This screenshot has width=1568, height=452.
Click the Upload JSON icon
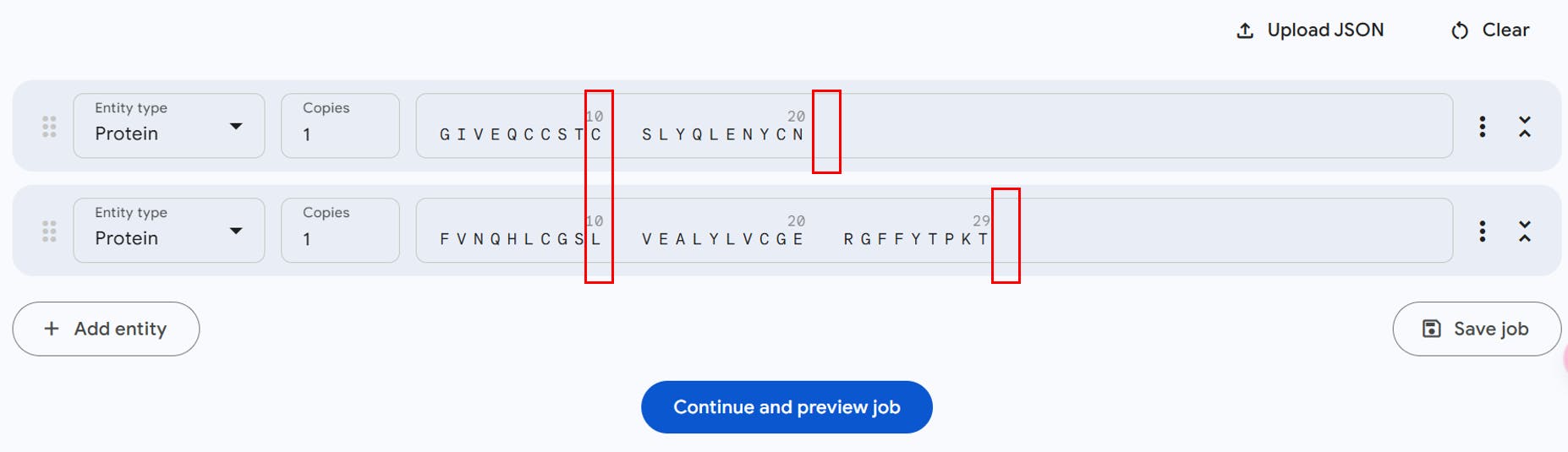(1245, 31)
